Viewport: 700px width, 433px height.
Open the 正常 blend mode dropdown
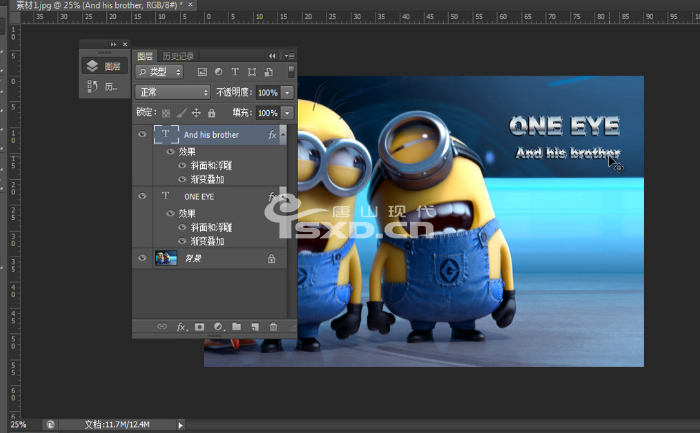click(172, 92)
